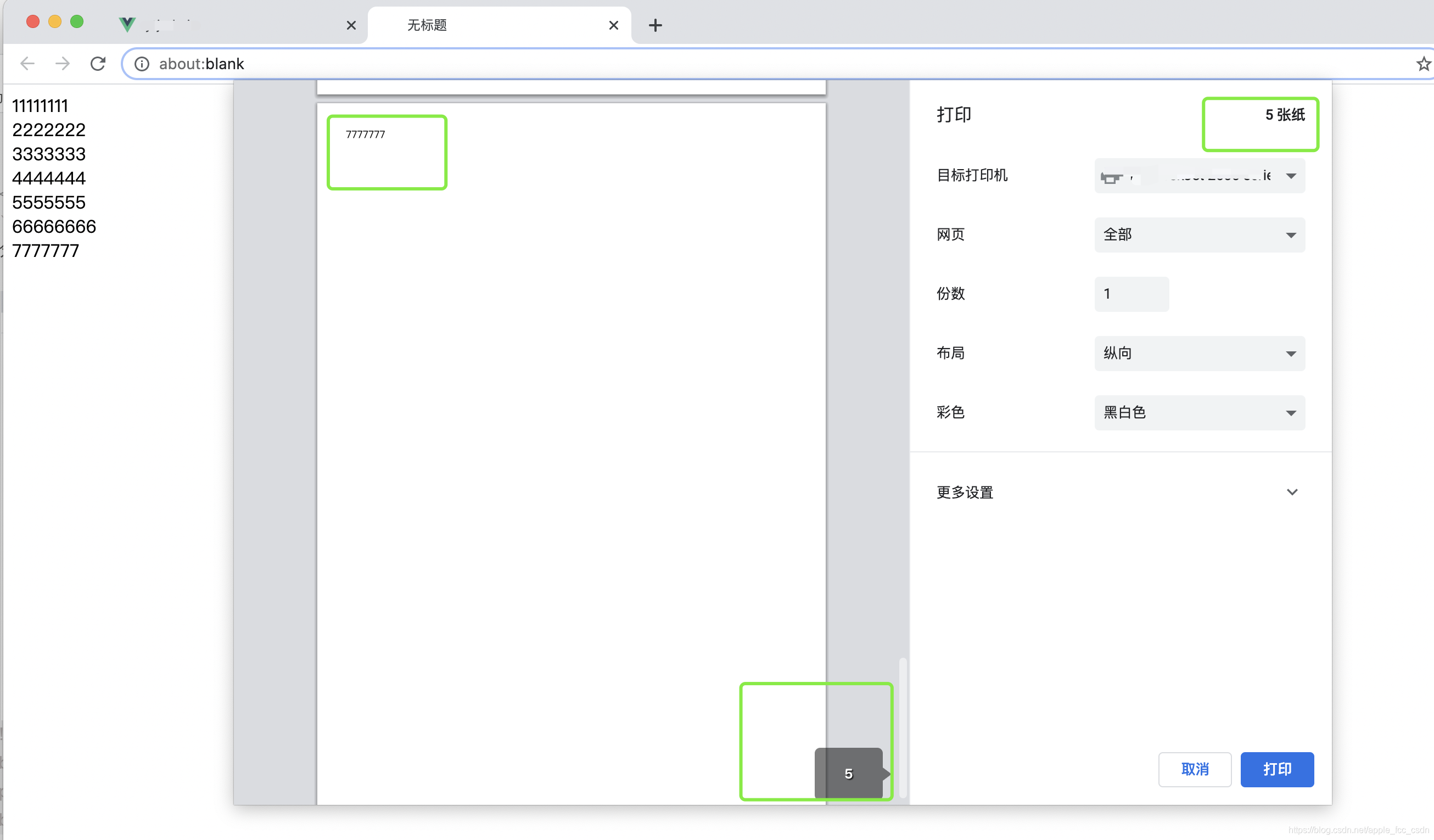This screenshot has height=840, width=1434.
Task: Click the browser back arrow
Action: pyautogui.click(x=27, y=63)
